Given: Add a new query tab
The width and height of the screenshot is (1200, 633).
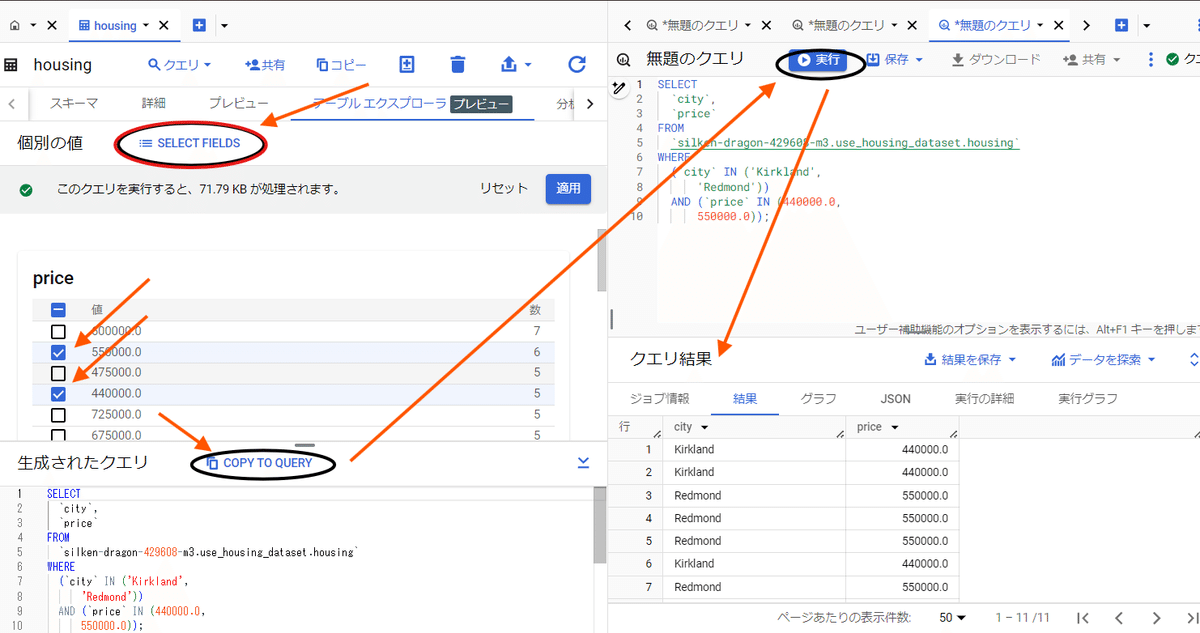Looking at the screenshot, I should (1121, 25).
